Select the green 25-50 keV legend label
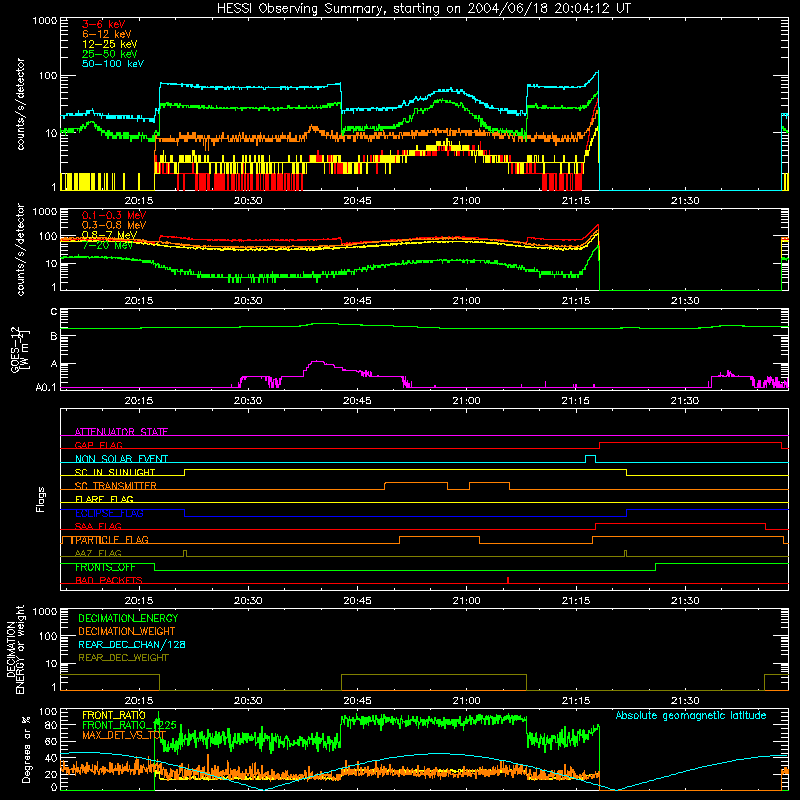 point(110,54)
